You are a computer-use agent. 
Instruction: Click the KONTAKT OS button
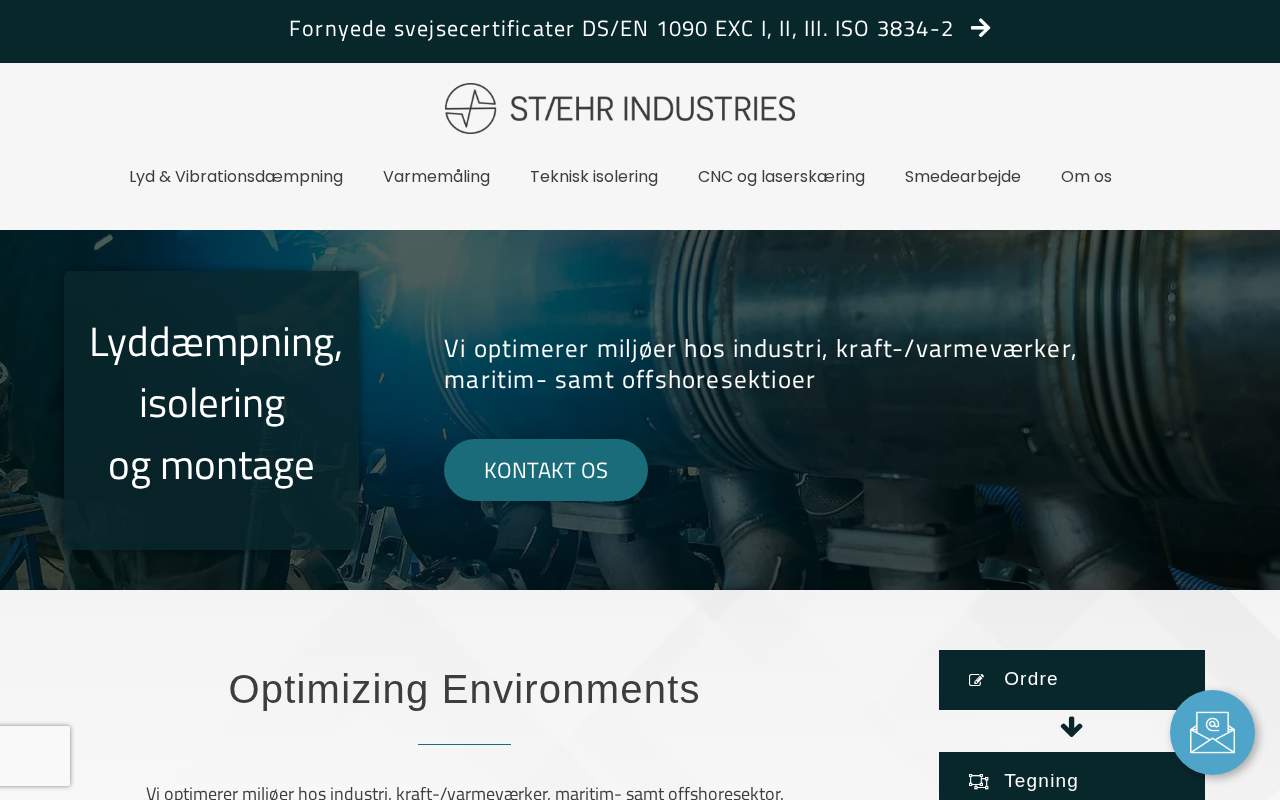[x=546, y=470]
